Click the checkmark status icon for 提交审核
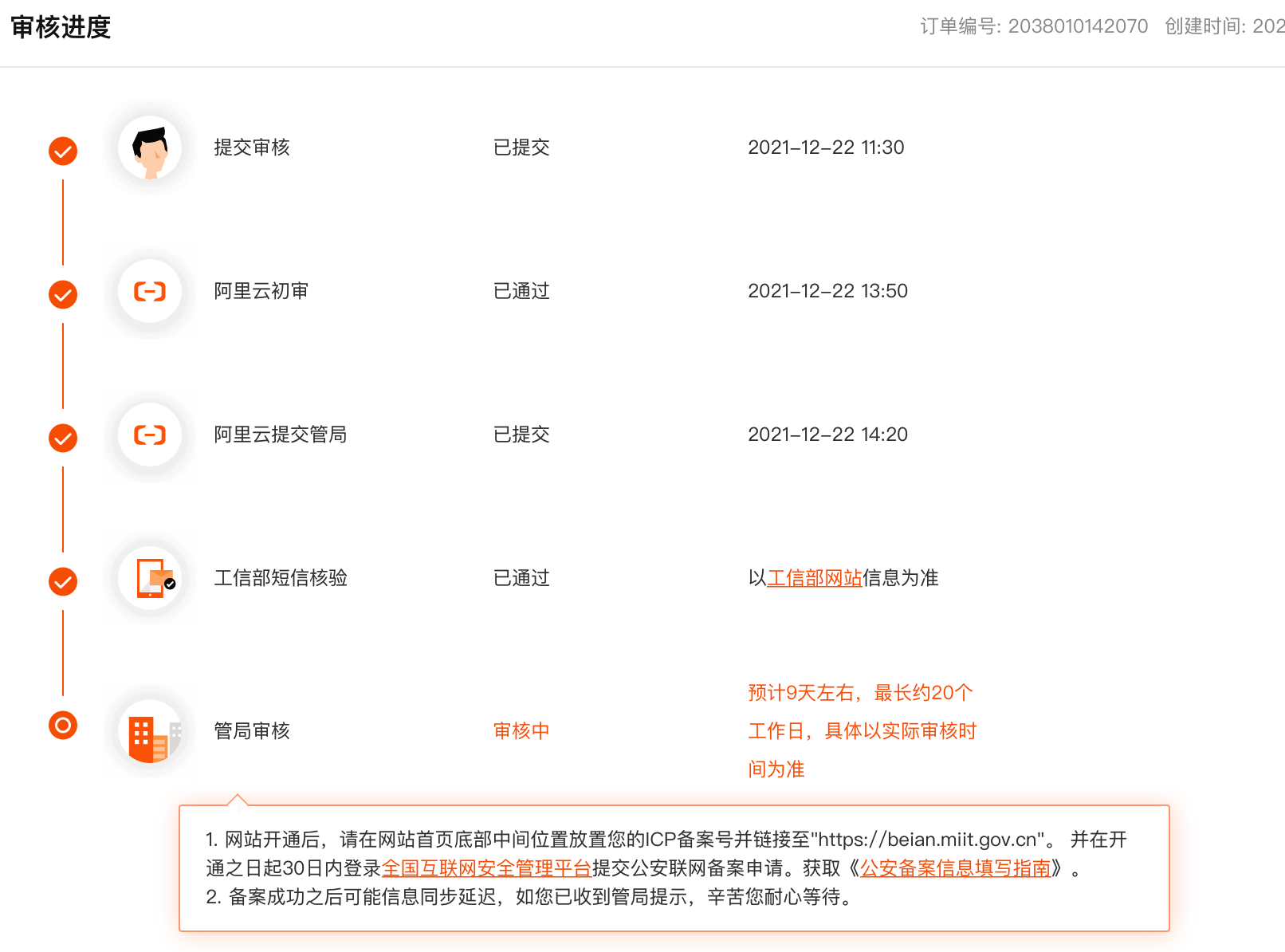 click(63, 151)
